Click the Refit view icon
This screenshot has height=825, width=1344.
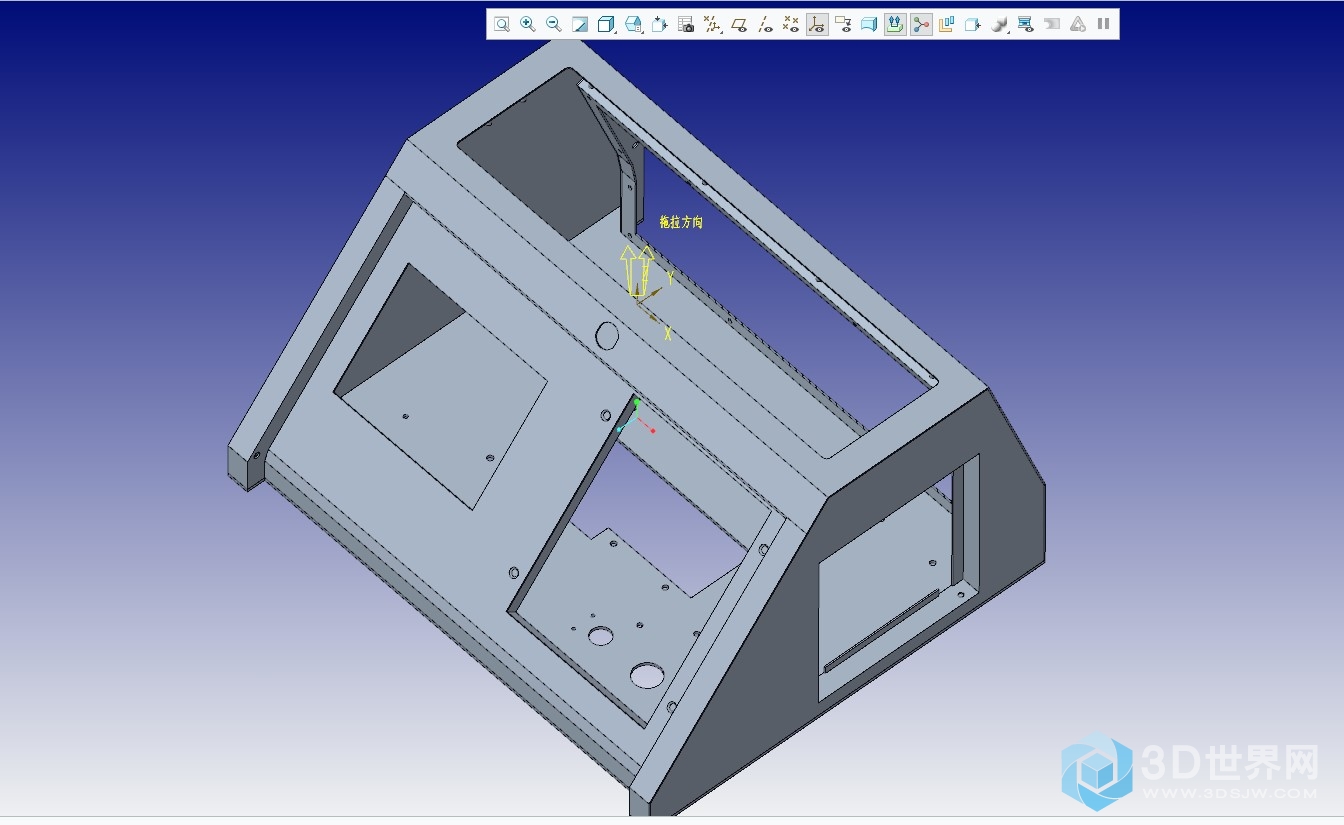click(x=502, y=24)
